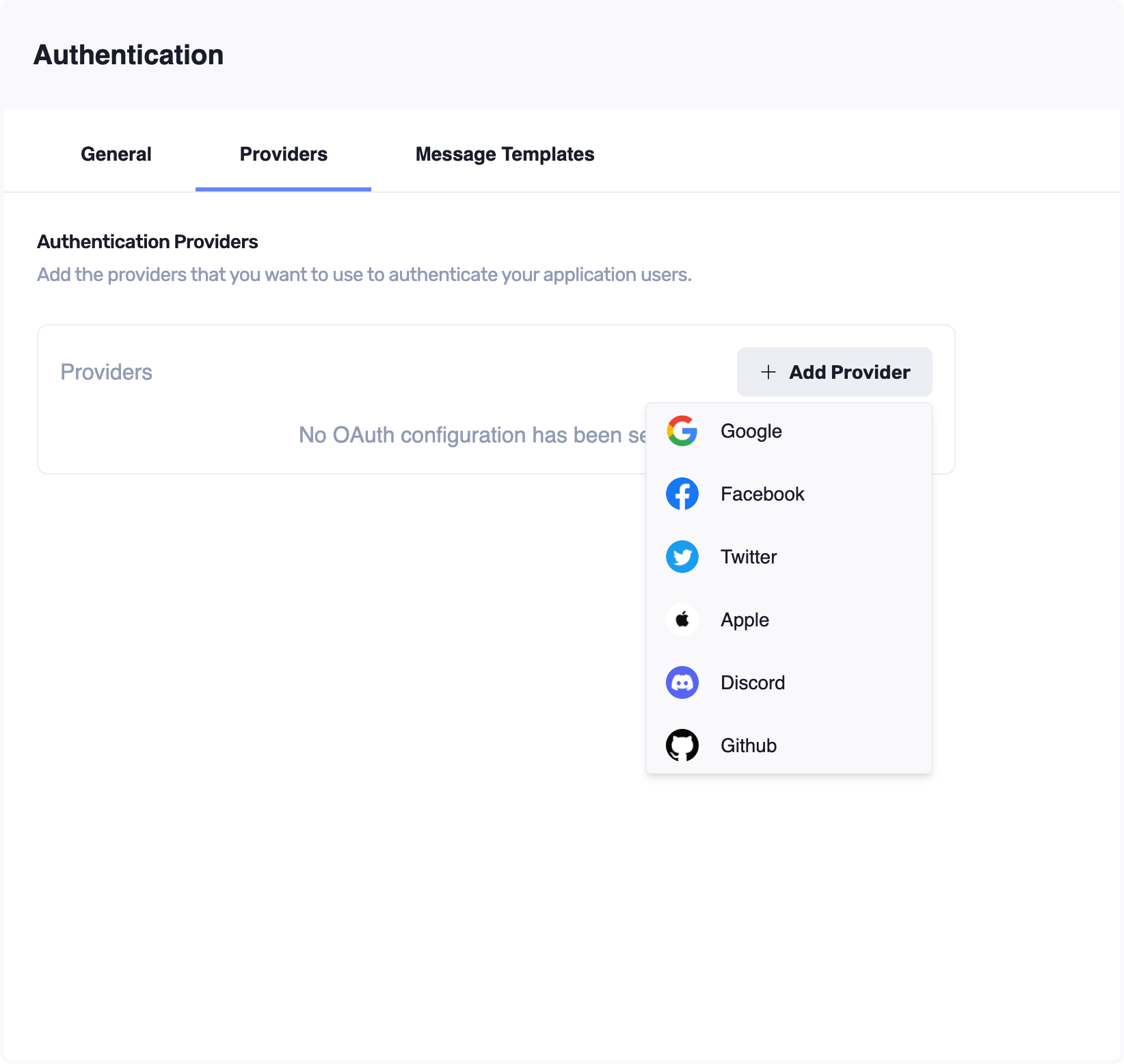Click the Google logo icon
Screen dimensions: 1124x1064
(682, 431)
